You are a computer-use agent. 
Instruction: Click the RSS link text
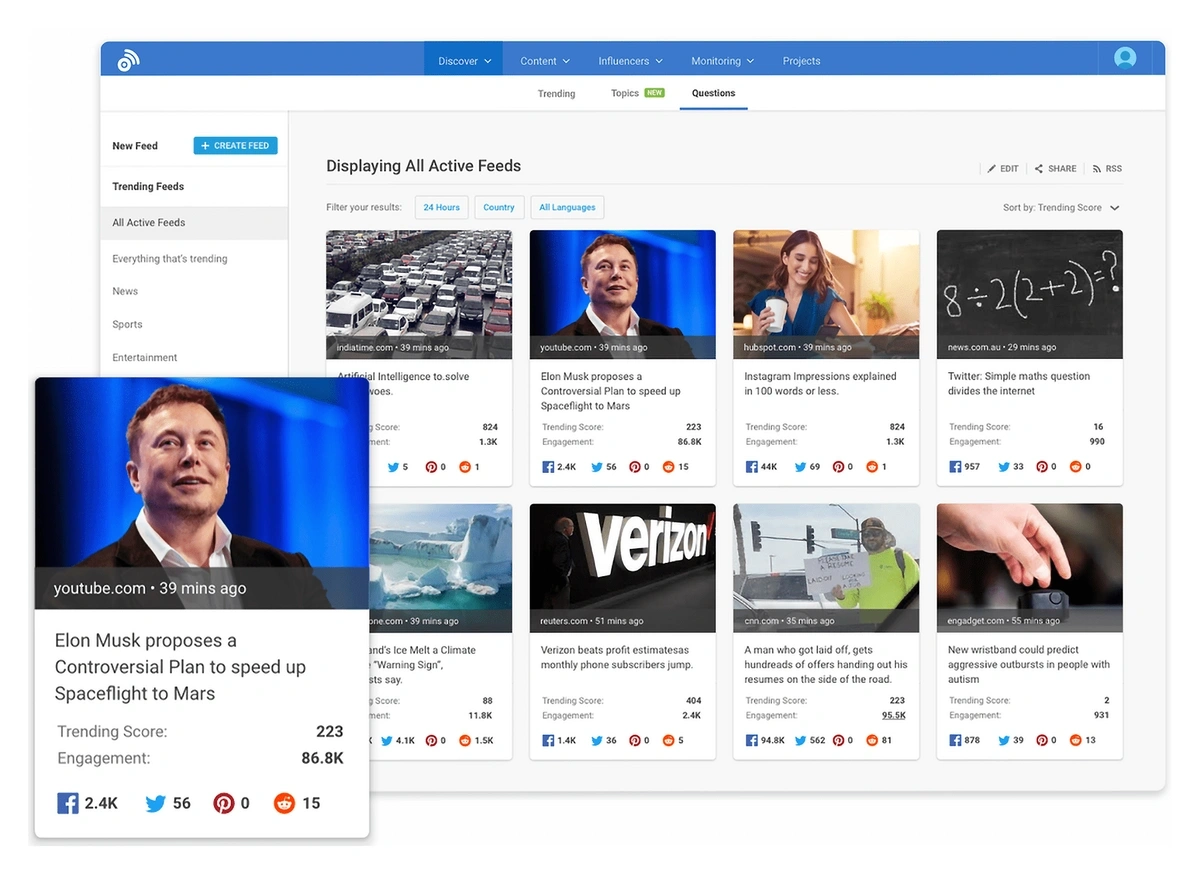(x=1113, y=169)
